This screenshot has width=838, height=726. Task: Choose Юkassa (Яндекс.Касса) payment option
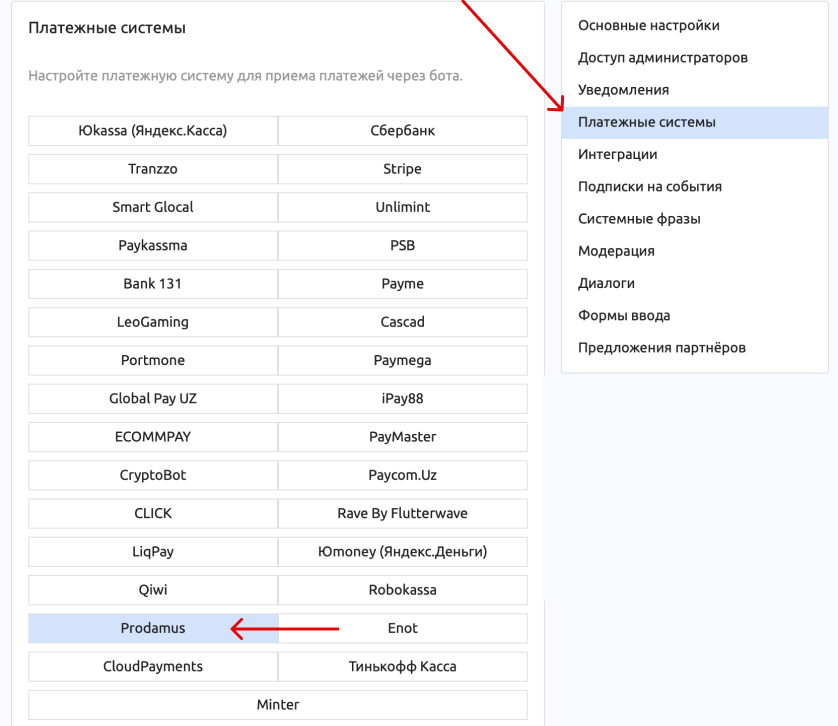(x=153, y=130)
